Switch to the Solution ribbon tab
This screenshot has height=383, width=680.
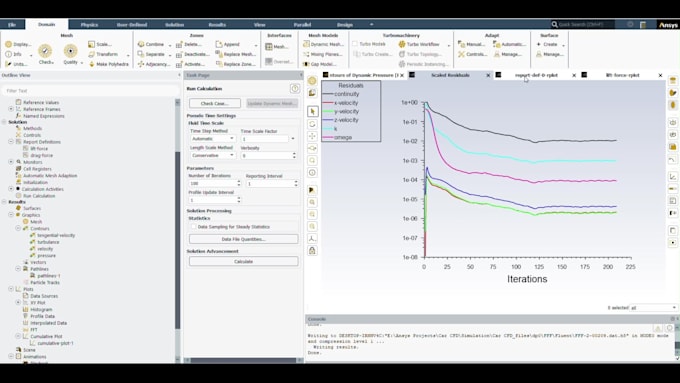pos(174,25)
